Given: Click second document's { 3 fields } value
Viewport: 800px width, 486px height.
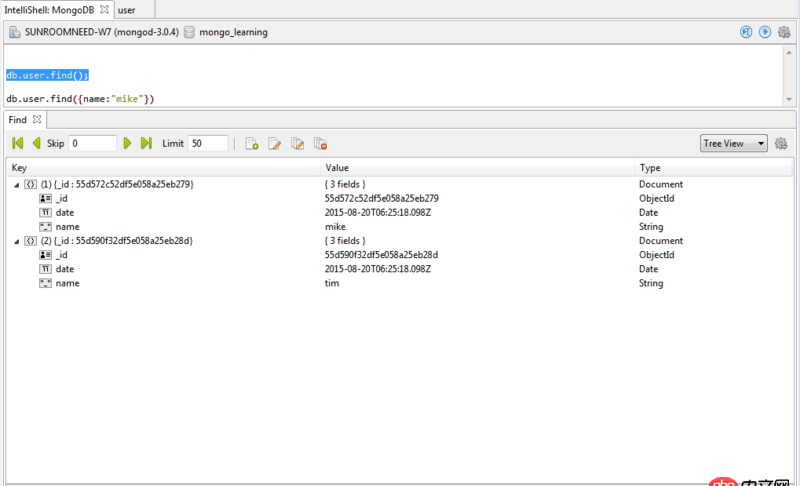Looking at the screenshot, I should click(x=345, y=241).
